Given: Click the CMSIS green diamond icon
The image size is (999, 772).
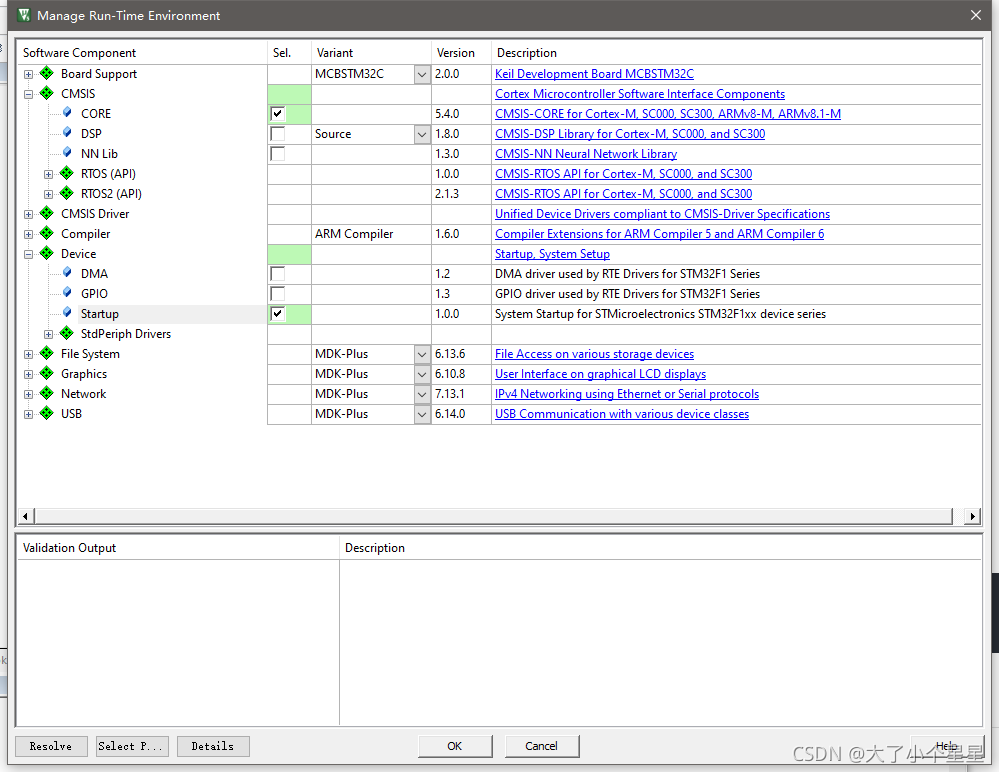Looking at the screenshot, I should [47, 93].
